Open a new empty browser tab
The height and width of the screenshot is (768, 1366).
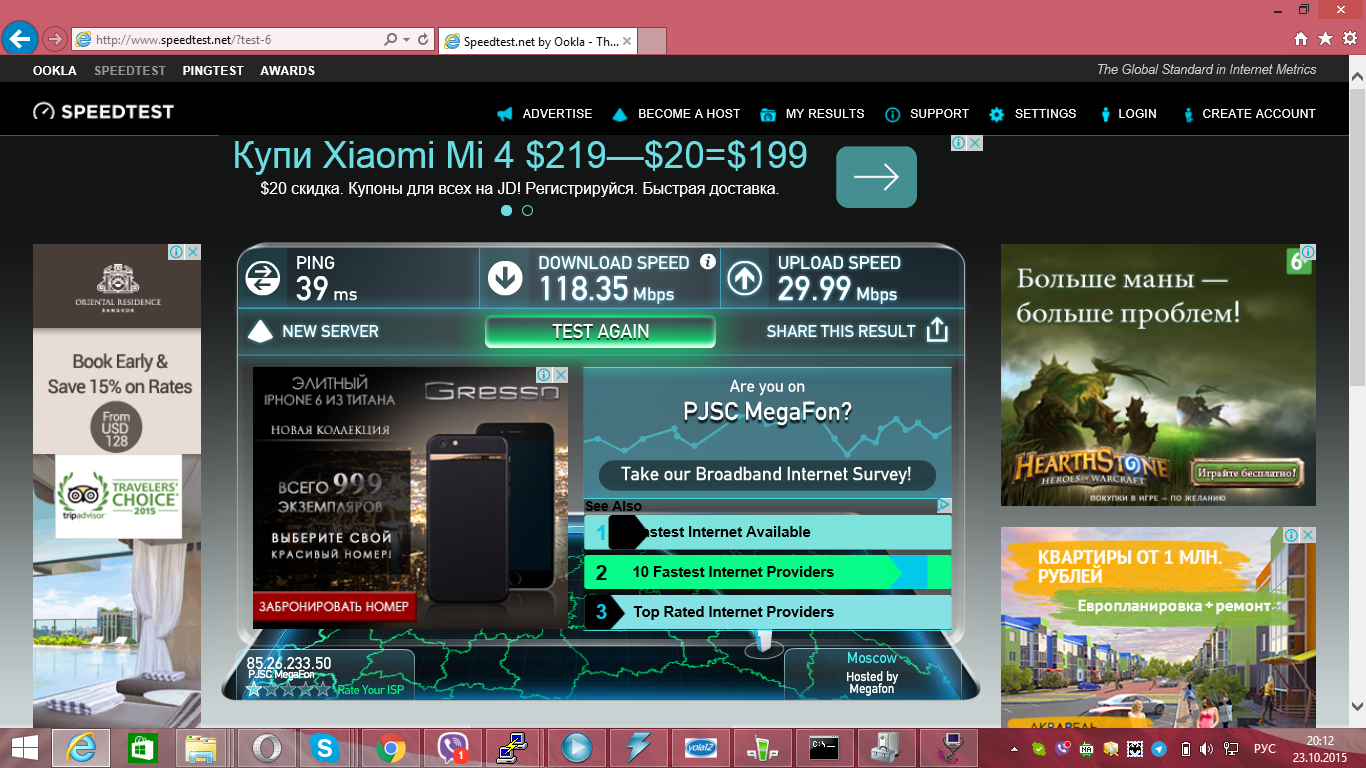tap(652, 41)
